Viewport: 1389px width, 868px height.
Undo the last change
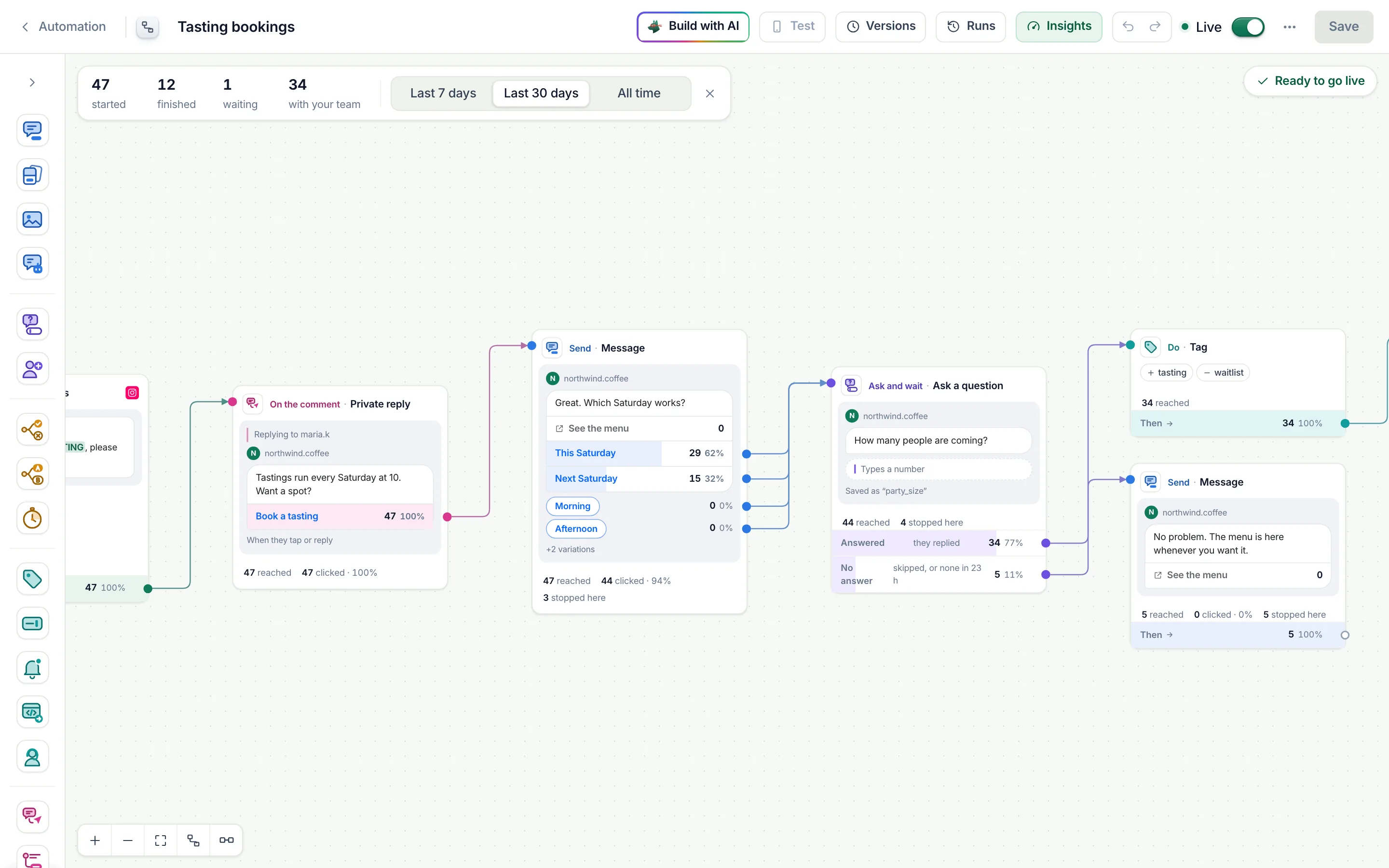click(x=1128, y=27)
